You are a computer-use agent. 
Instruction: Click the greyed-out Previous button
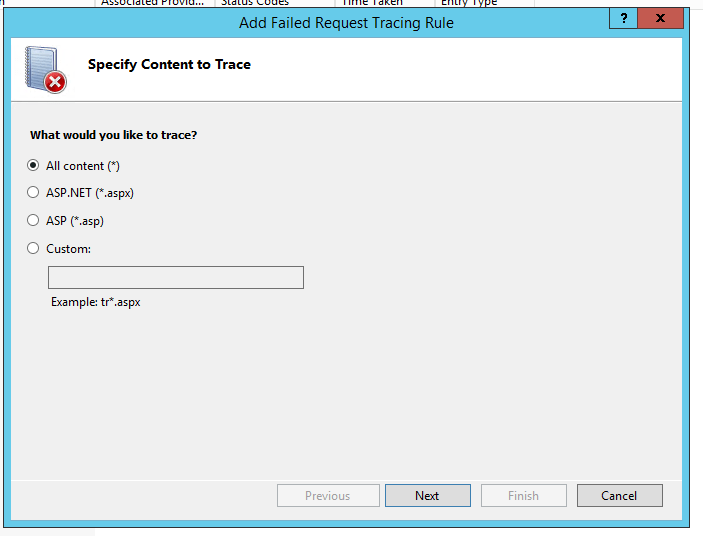(328, 495)
